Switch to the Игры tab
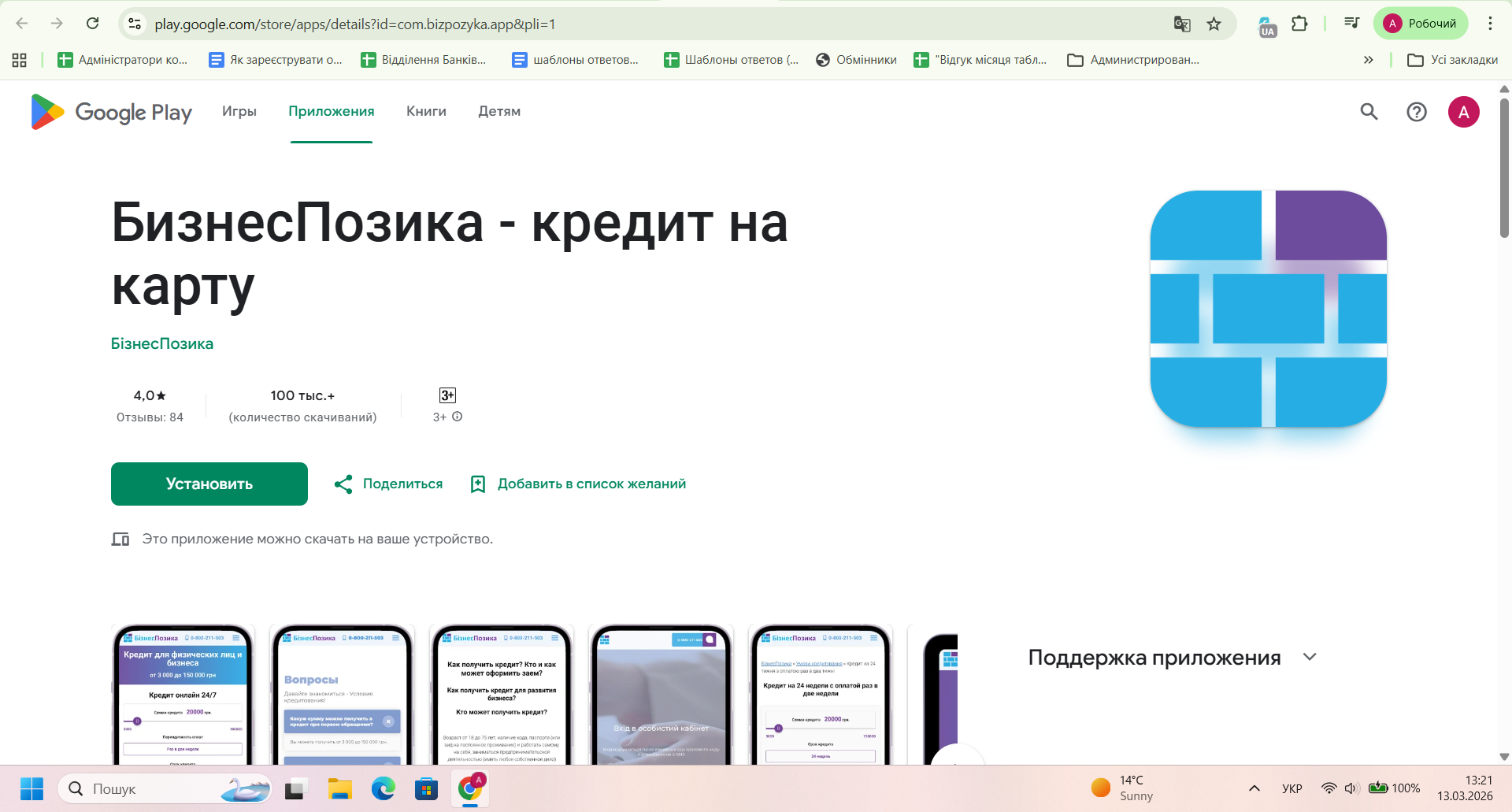 point(239,111)
